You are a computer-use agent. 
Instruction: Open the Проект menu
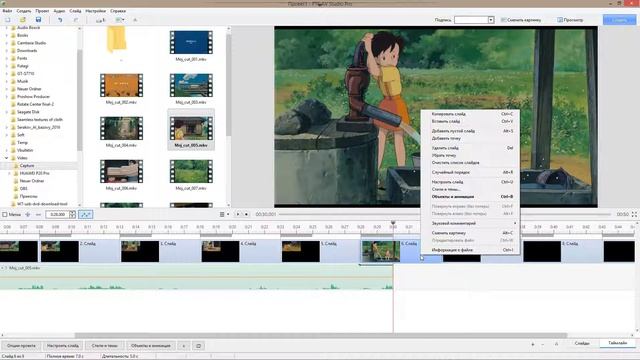[42, 11]
